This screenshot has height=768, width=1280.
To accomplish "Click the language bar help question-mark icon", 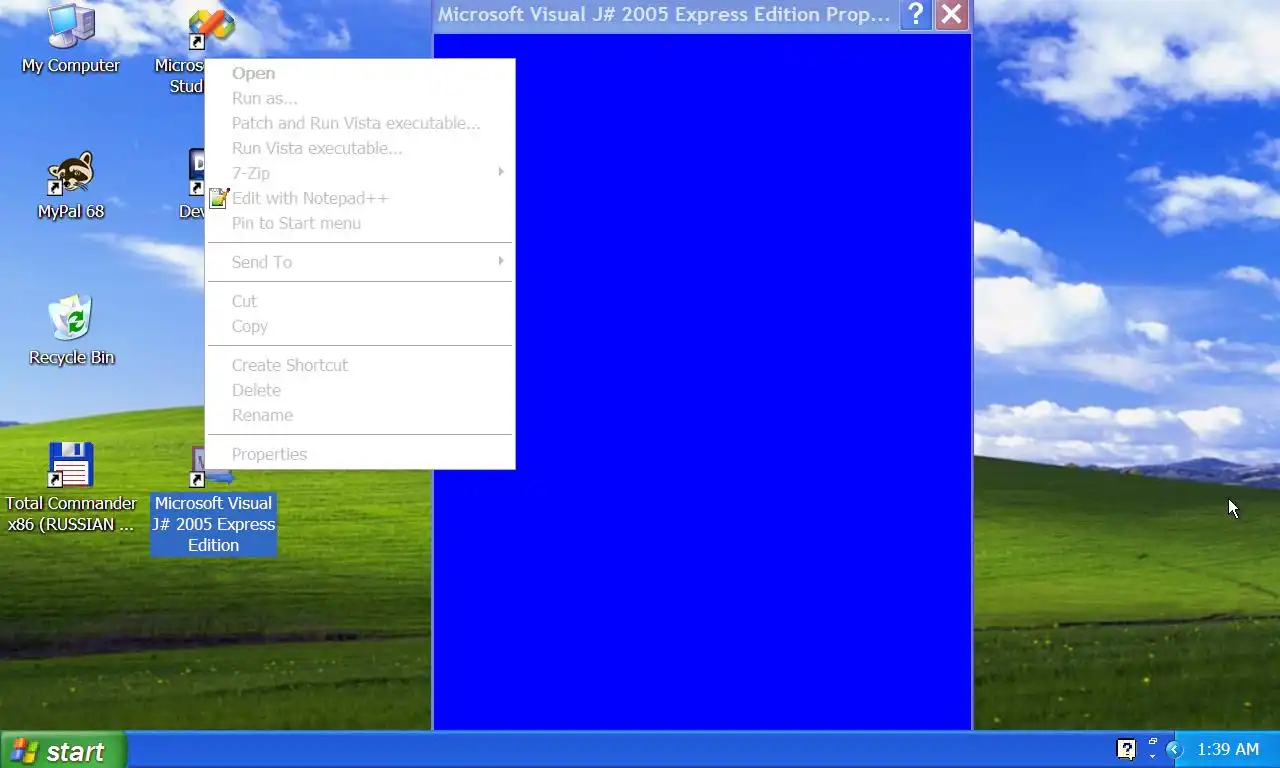I will click(1126, 749).
